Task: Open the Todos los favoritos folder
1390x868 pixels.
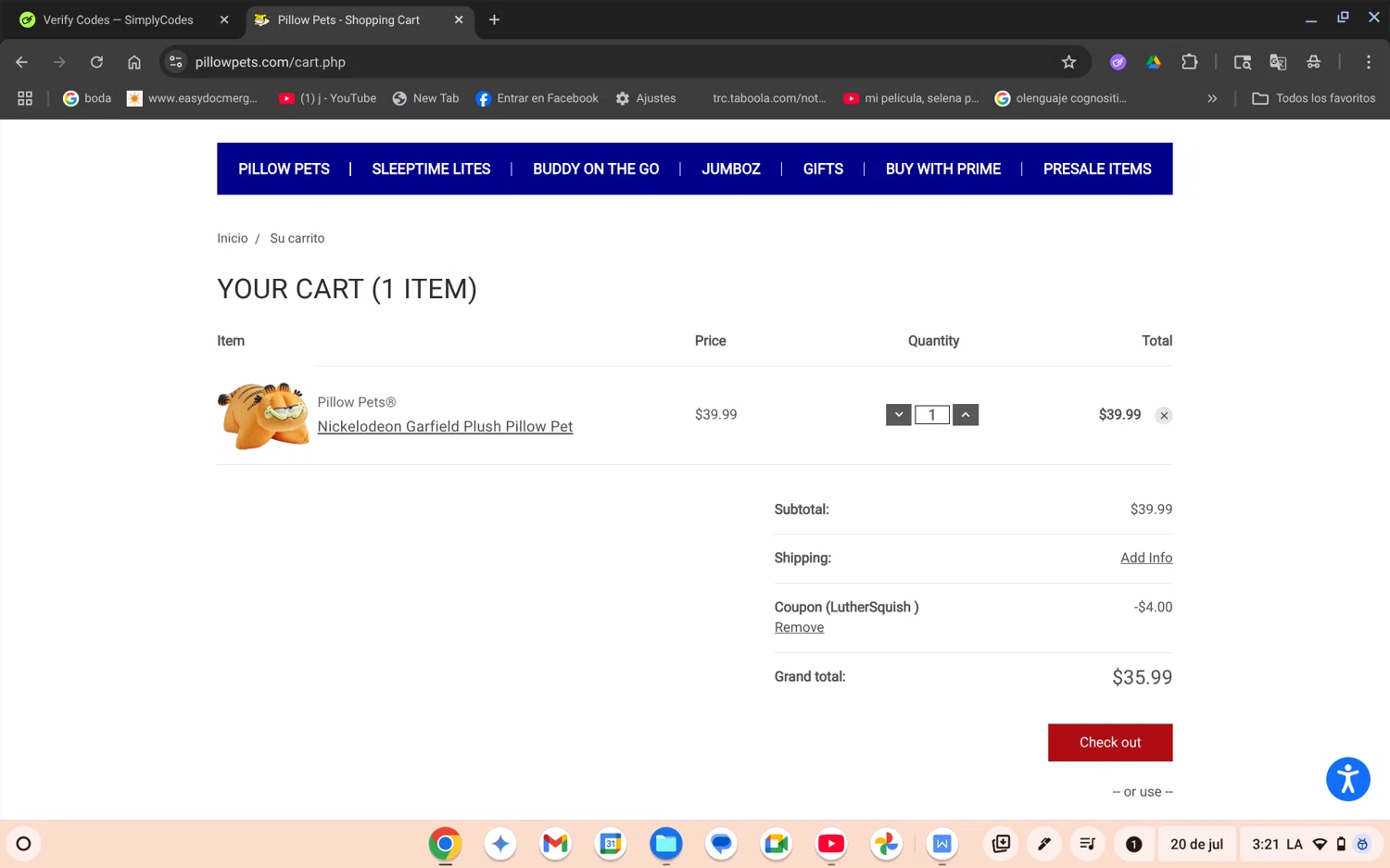Action: click(1313, 98)
